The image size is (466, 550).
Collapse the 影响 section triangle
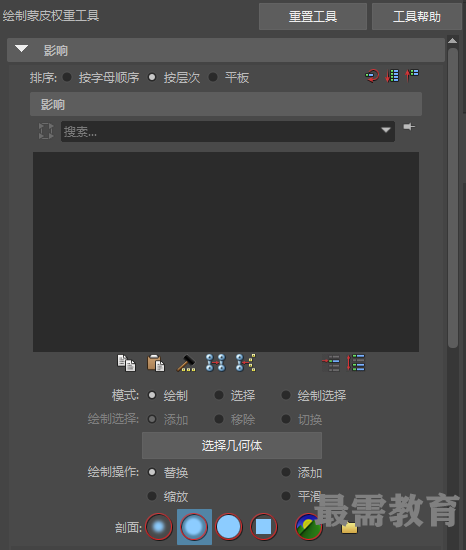click(x=21, y=49)
